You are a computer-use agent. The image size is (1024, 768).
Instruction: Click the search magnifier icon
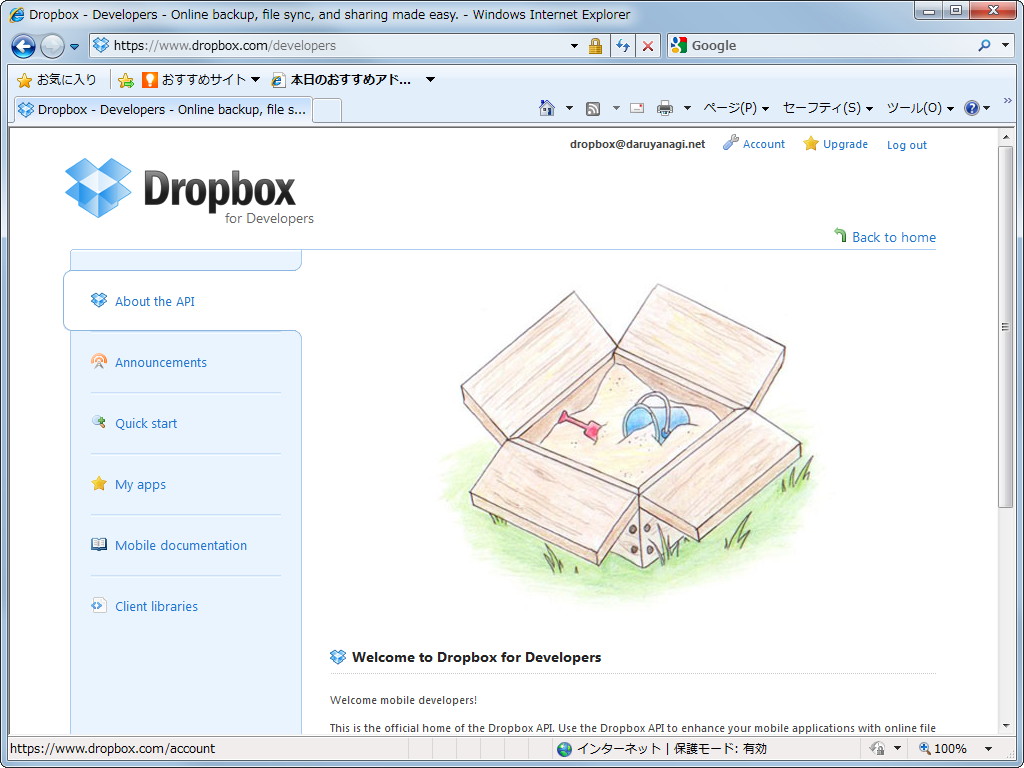pyautogui.click(x=984, y=46)
